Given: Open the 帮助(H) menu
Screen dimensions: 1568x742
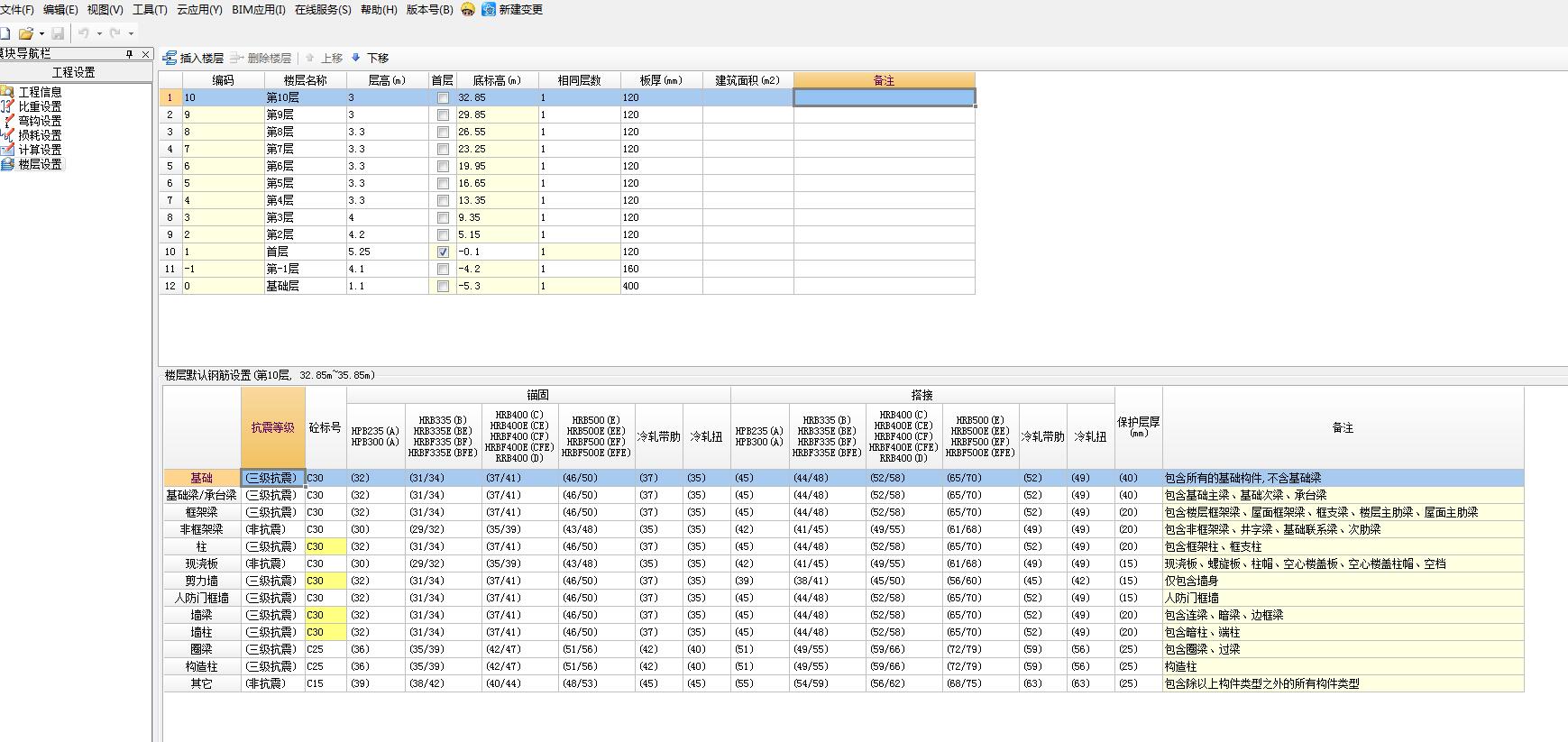Looking at the screenshot, I should point(379,9).
